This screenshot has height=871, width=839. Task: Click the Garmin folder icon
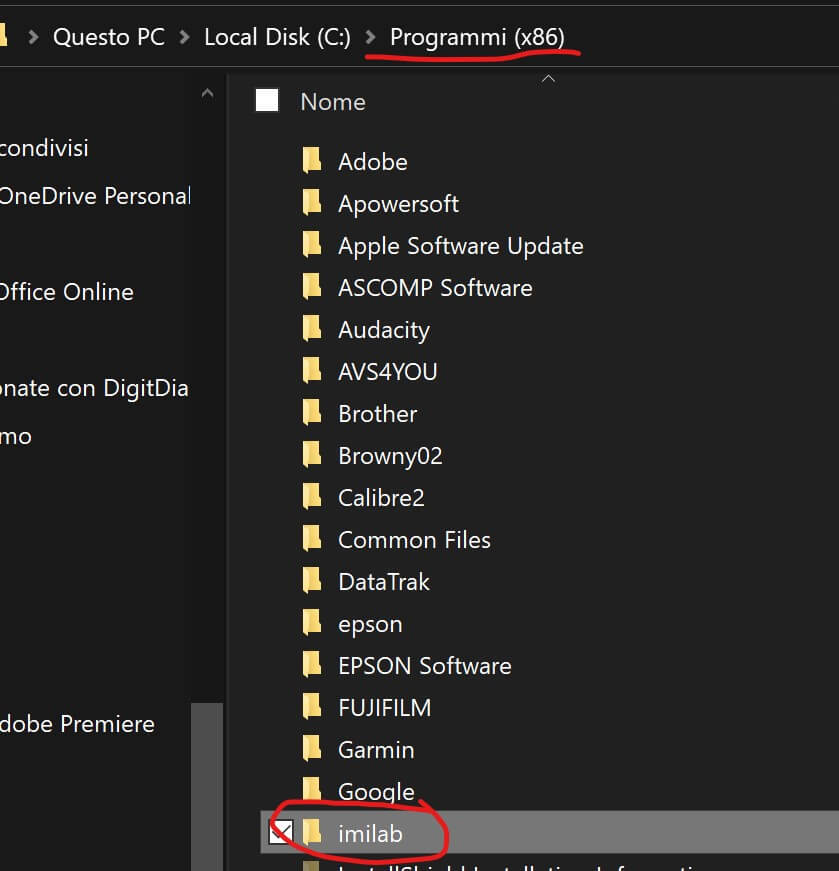[312, 749]
